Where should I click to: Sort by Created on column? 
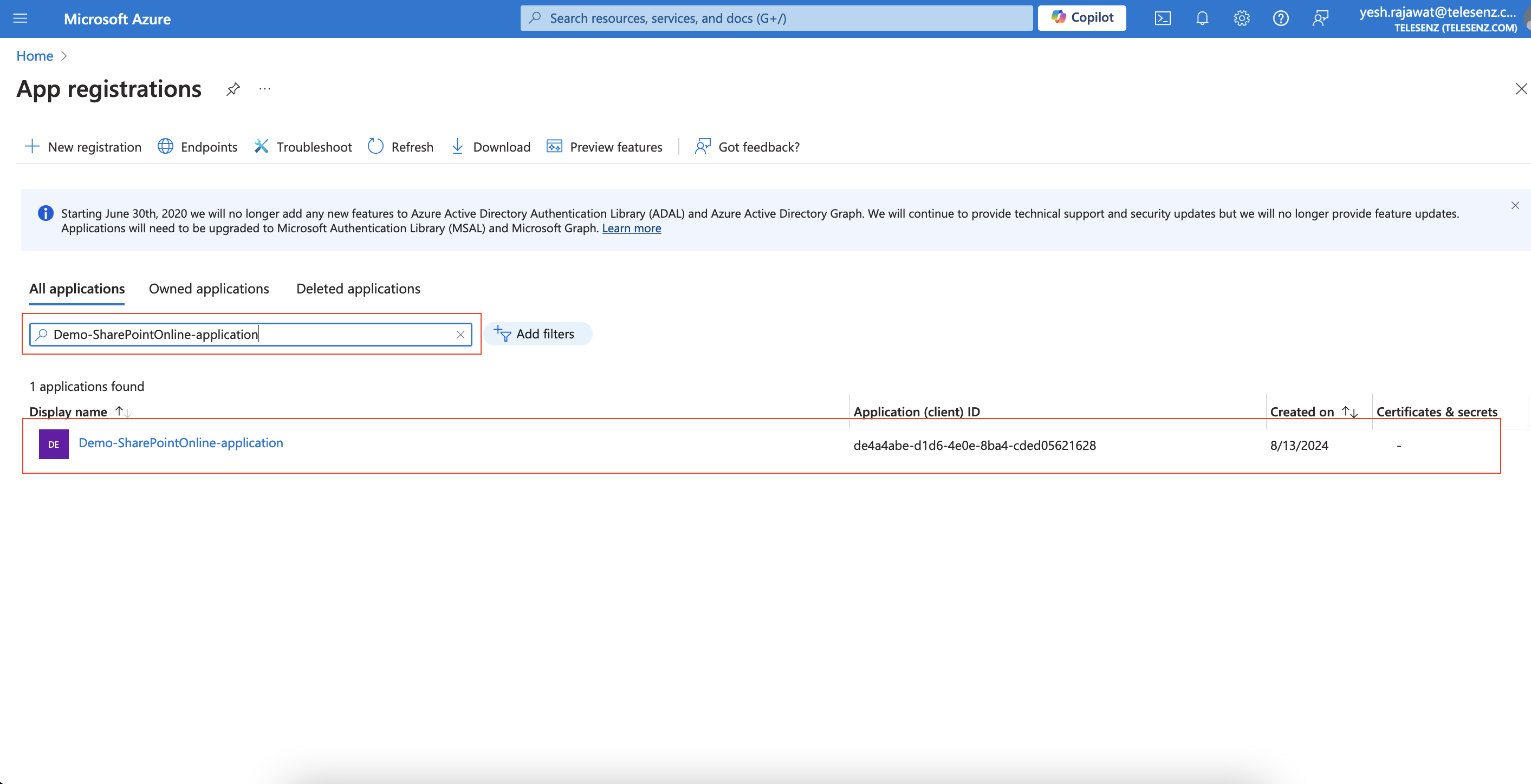[x=1313, y=411]
